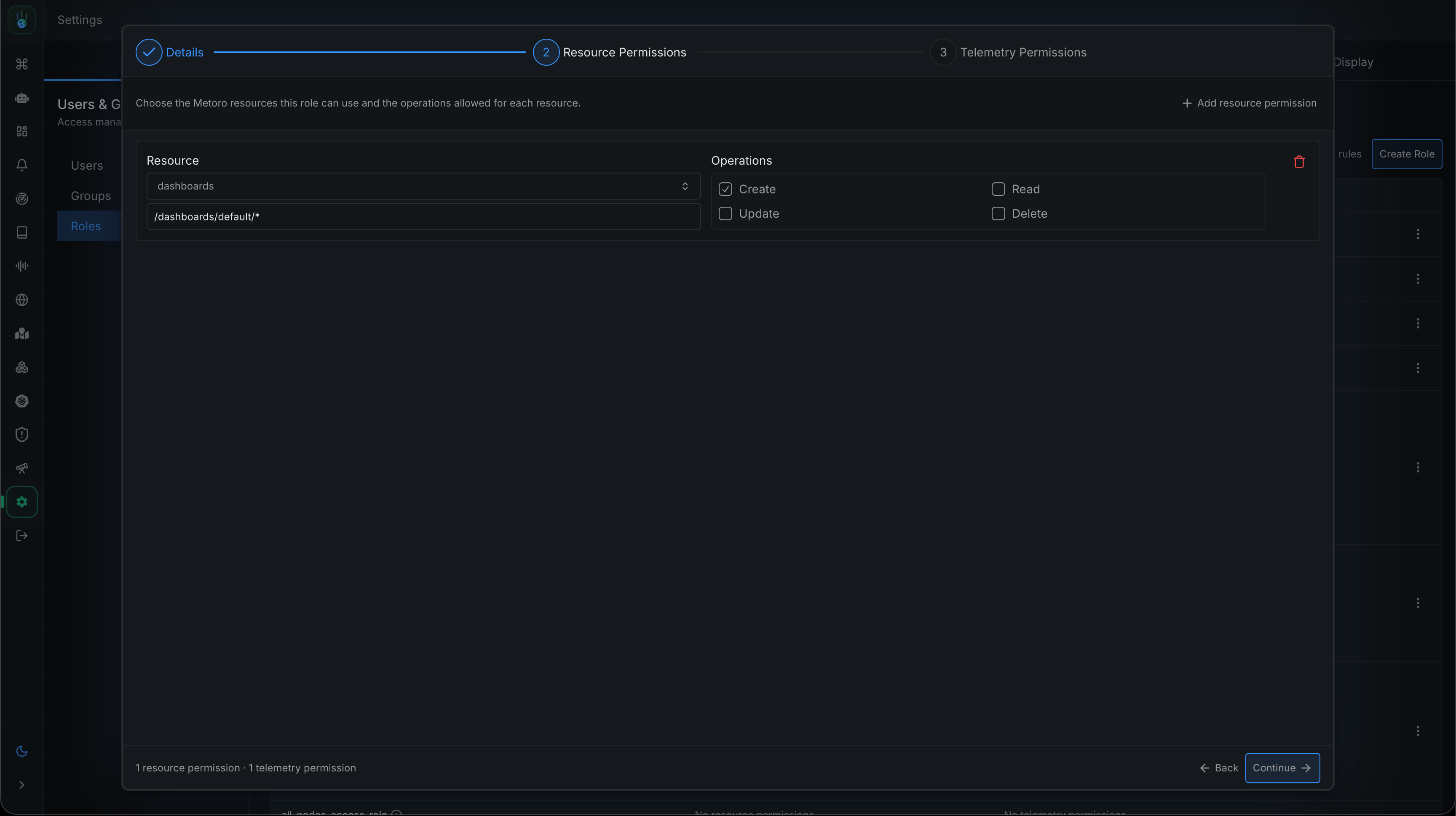
Task: Select Resource Permissions step label
Action: tap(624, 53)
